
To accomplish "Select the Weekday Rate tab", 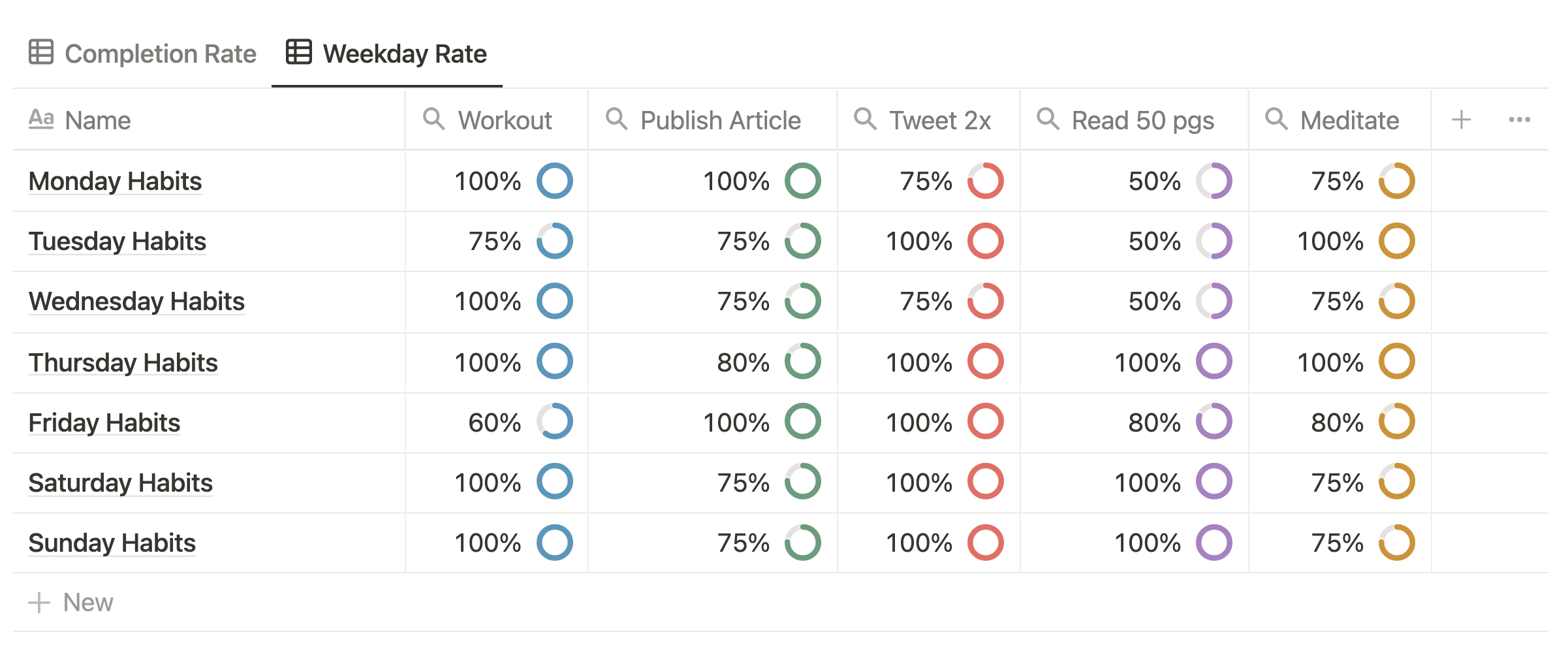I will point(387,54).
